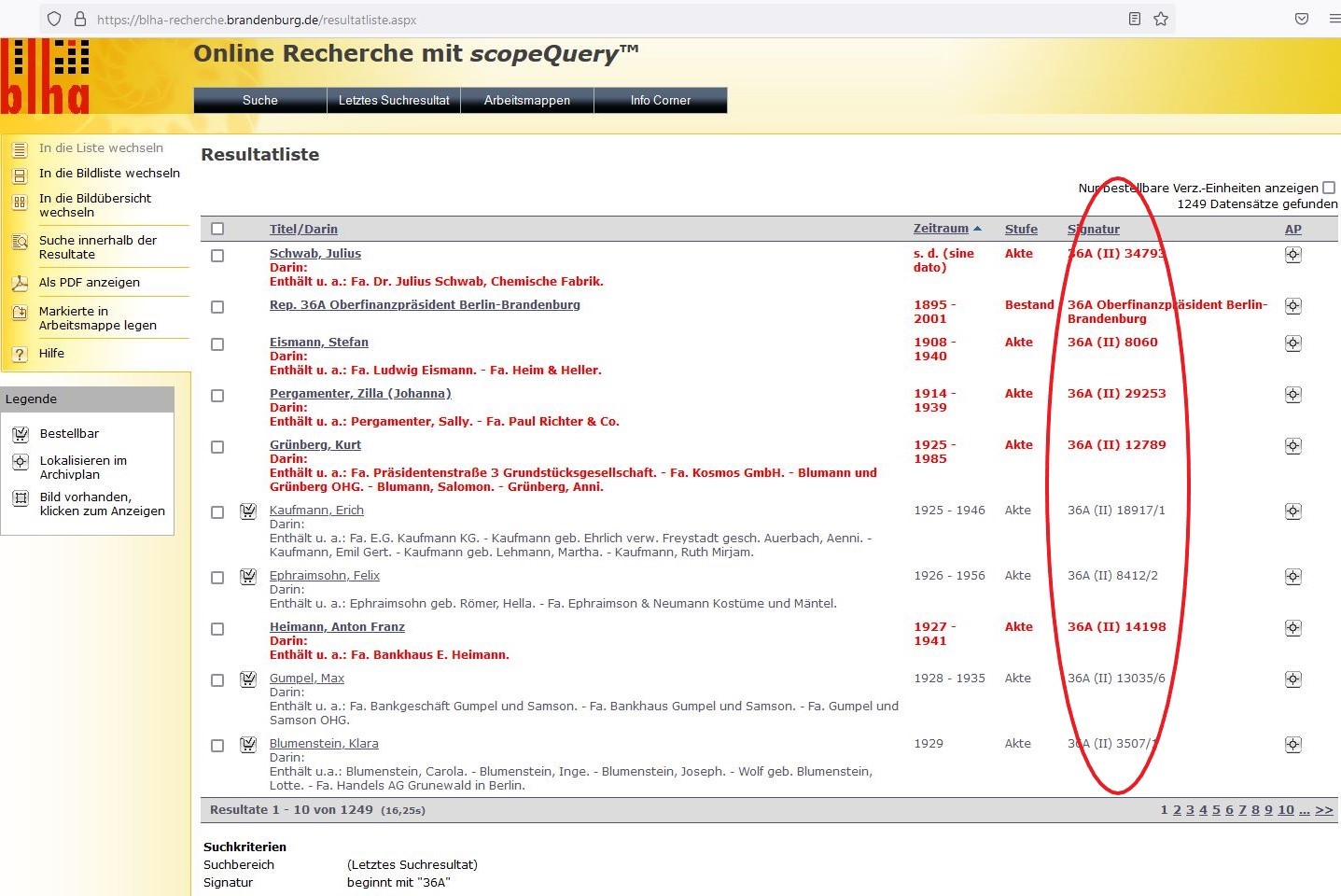Open the record 'Grünberg, Kurt'
The width and height of the screenshot is (1341, 896).
coord(315,445)
